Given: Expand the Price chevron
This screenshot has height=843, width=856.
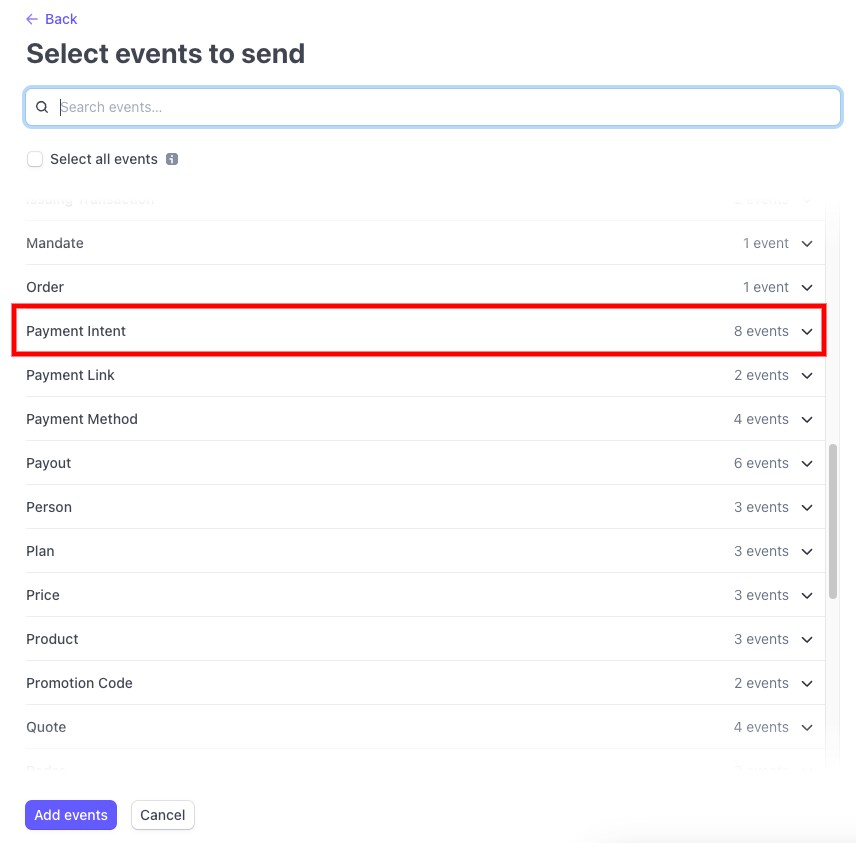Looking at the screenshot, I should (x=807, y=596).
